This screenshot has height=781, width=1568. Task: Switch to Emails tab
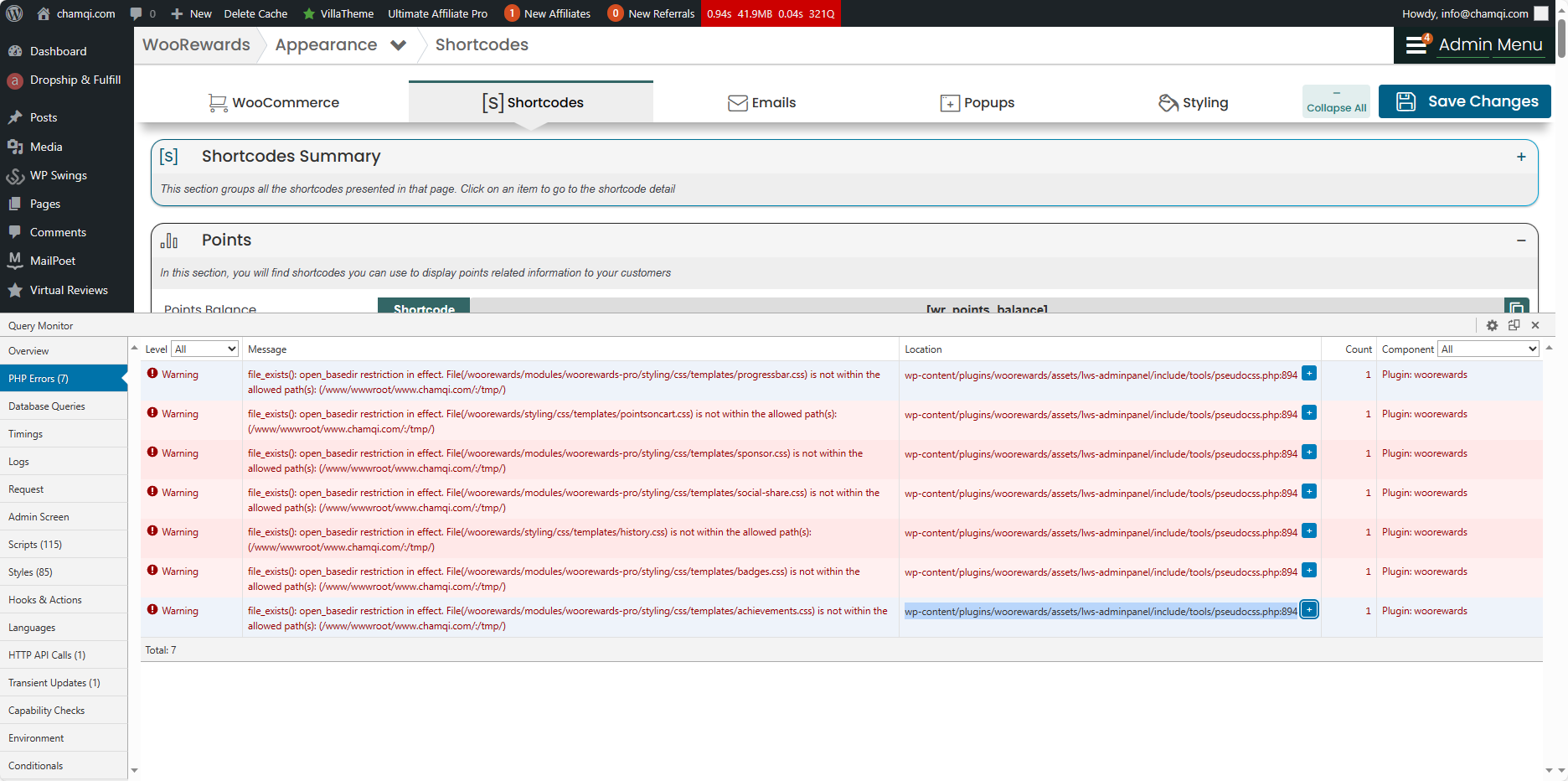[761, 102]
